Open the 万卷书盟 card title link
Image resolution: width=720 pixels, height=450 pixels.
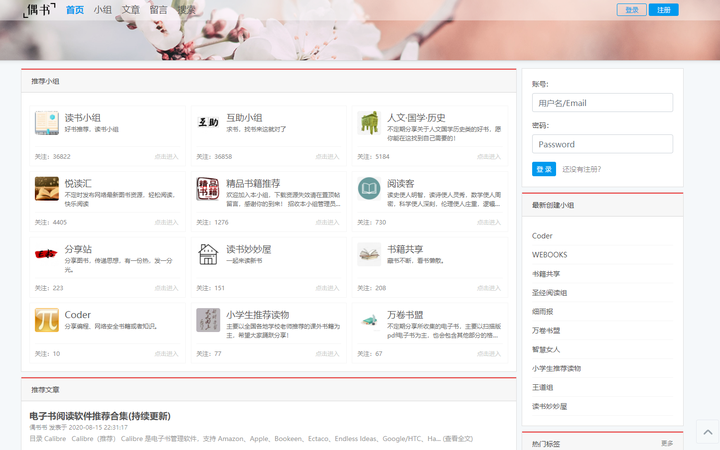405,315
